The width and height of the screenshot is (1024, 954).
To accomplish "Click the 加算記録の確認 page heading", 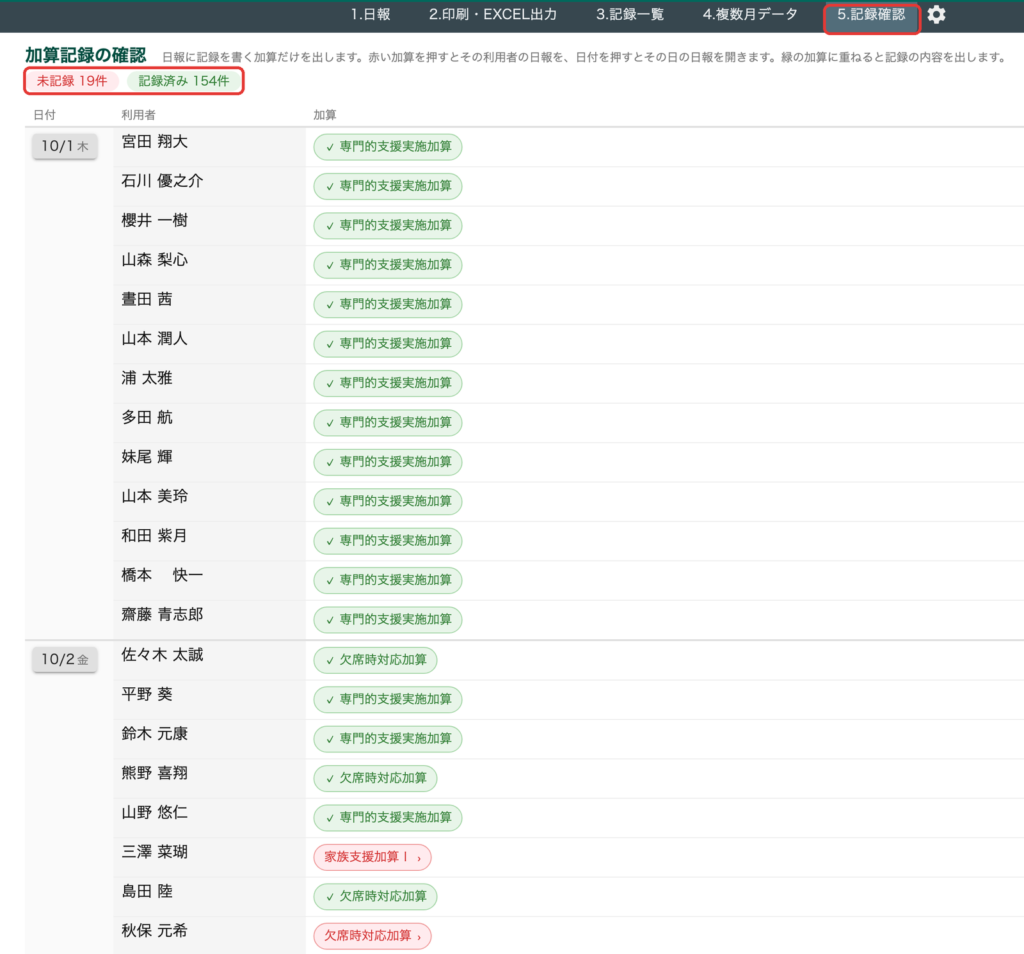I will coord(86,56).
